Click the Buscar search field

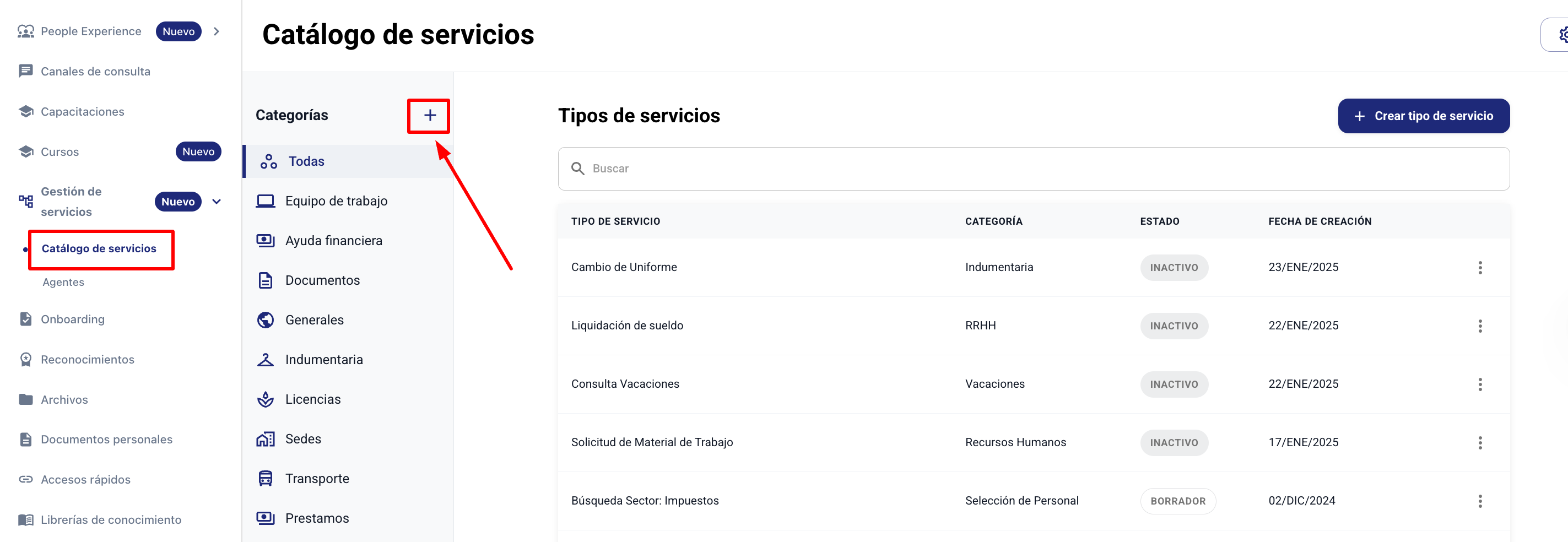pyautogui.click(x=1034, y=169)
